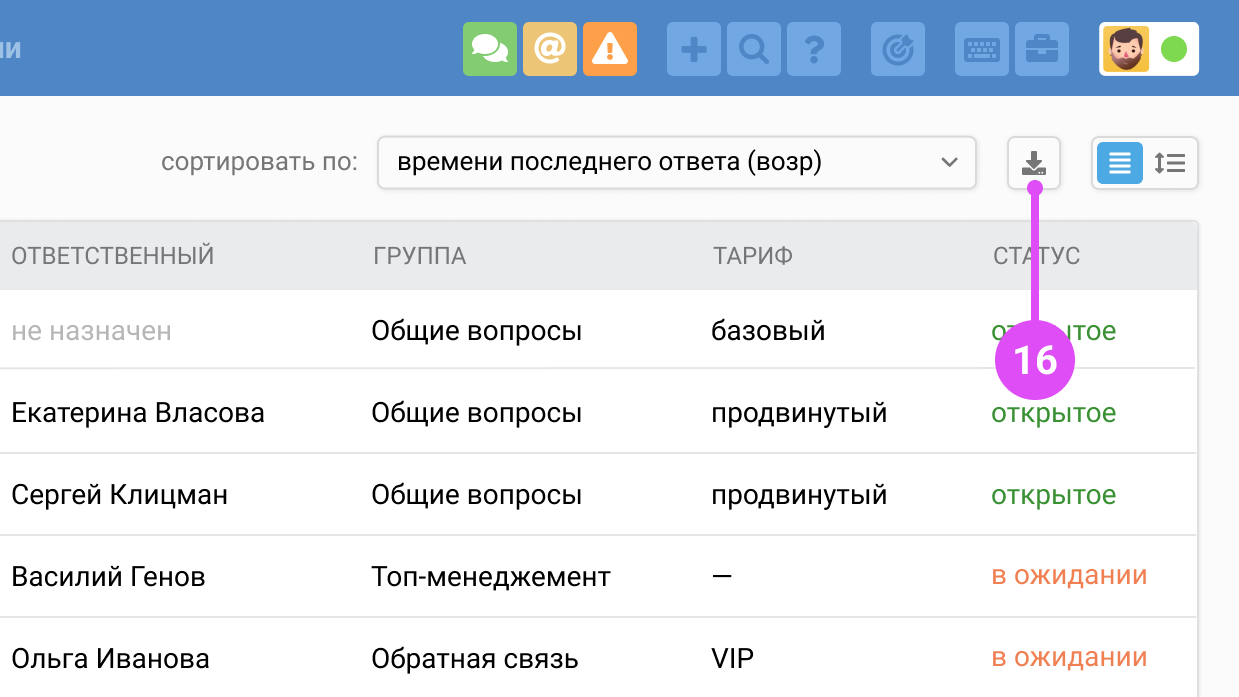The height and width of the screenshot is (697, 1239).
Task: Click the ТАРИФ column header
Action: (x=752, y=256)
